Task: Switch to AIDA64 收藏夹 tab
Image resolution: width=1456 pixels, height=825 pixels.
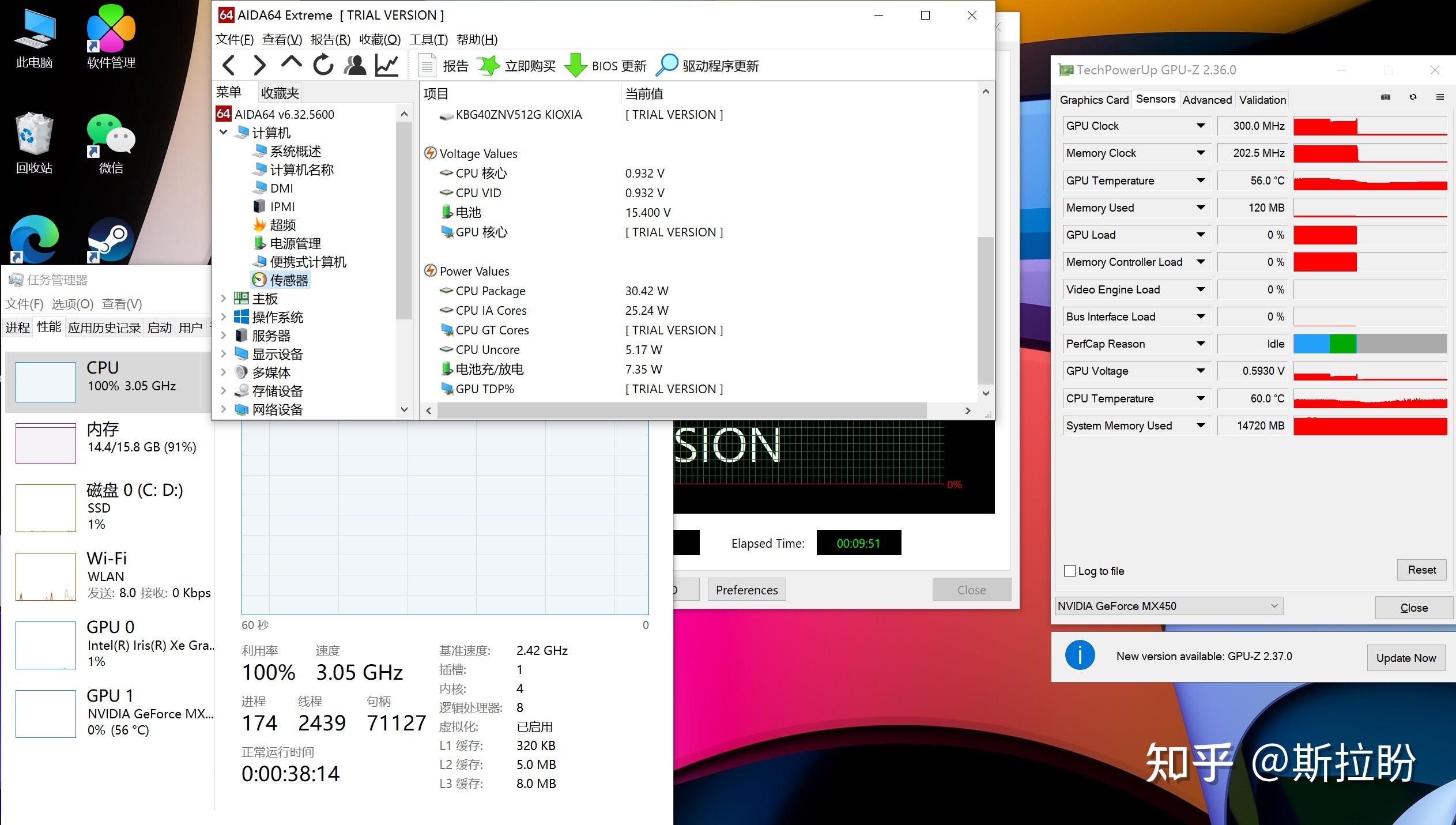Action: [280, 93]
